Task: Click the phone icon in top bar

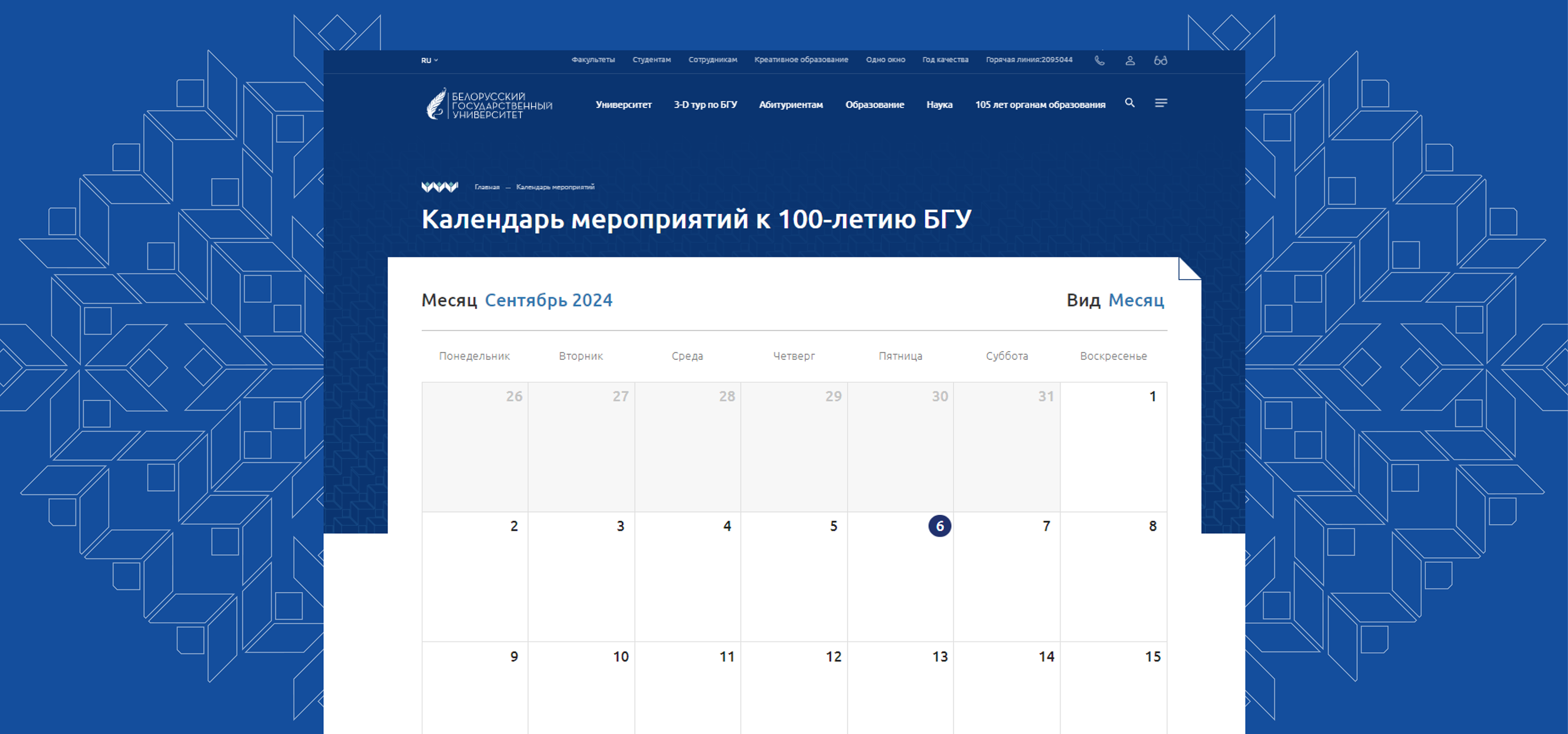Action: tap(1099, 60)
